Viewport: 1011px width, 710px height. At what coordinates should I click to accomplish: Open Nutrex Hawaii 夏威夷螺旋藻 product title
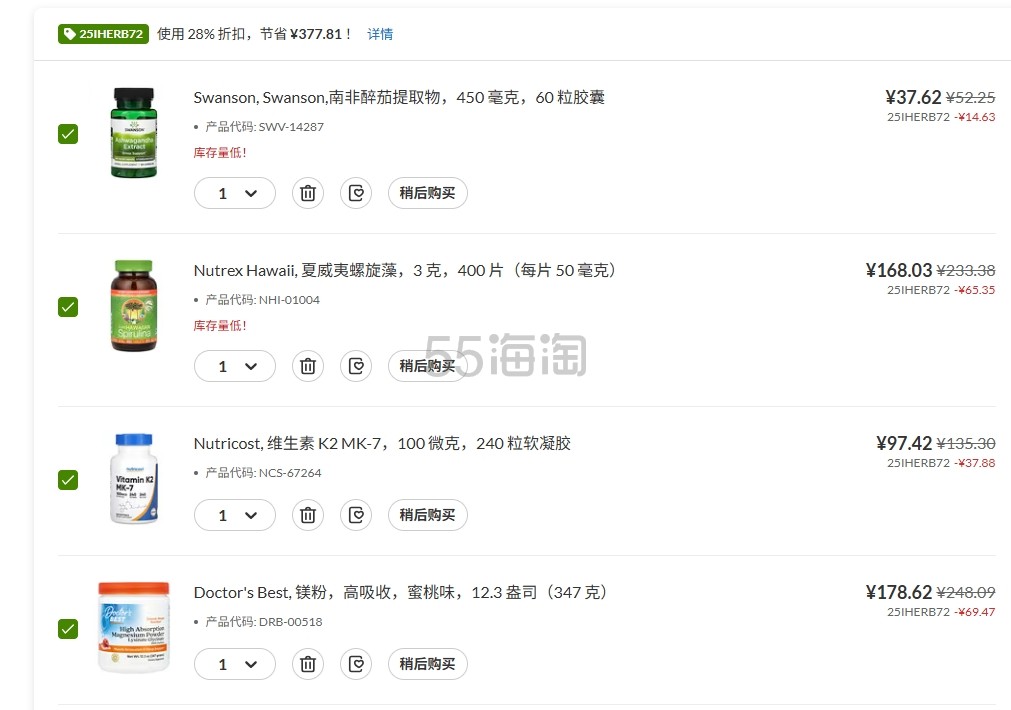[405, 270]
